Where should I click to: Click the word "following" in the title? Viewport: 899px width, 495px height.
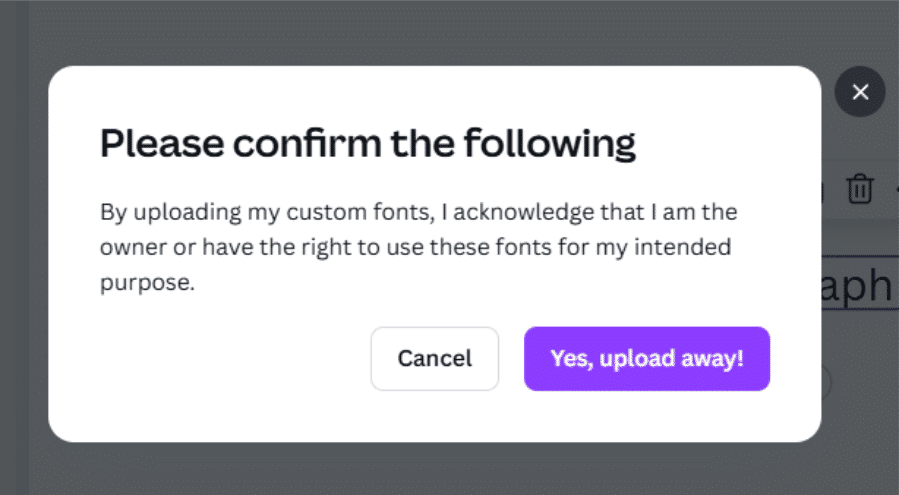coord(548,144)
